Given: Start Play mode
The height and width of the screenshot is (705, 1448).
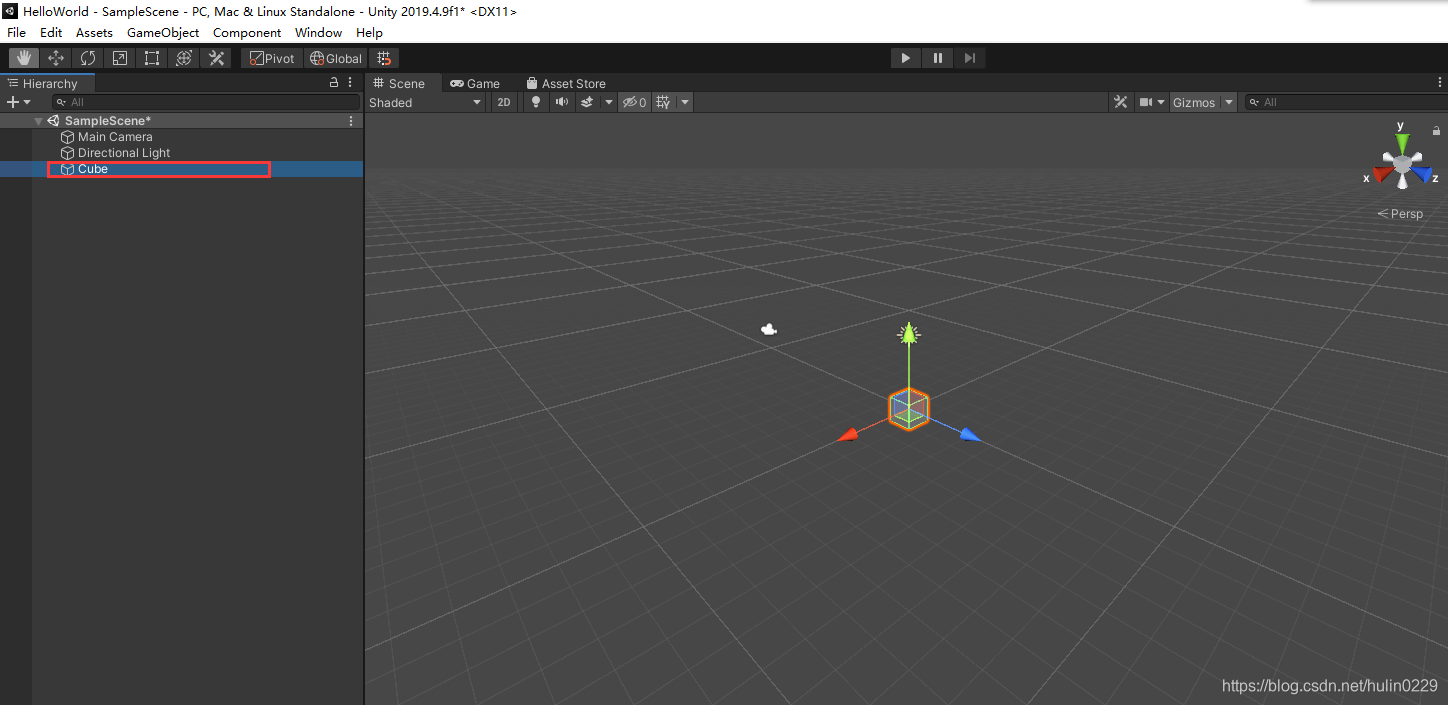Looking at the screenshot, I should coord(906,58).
